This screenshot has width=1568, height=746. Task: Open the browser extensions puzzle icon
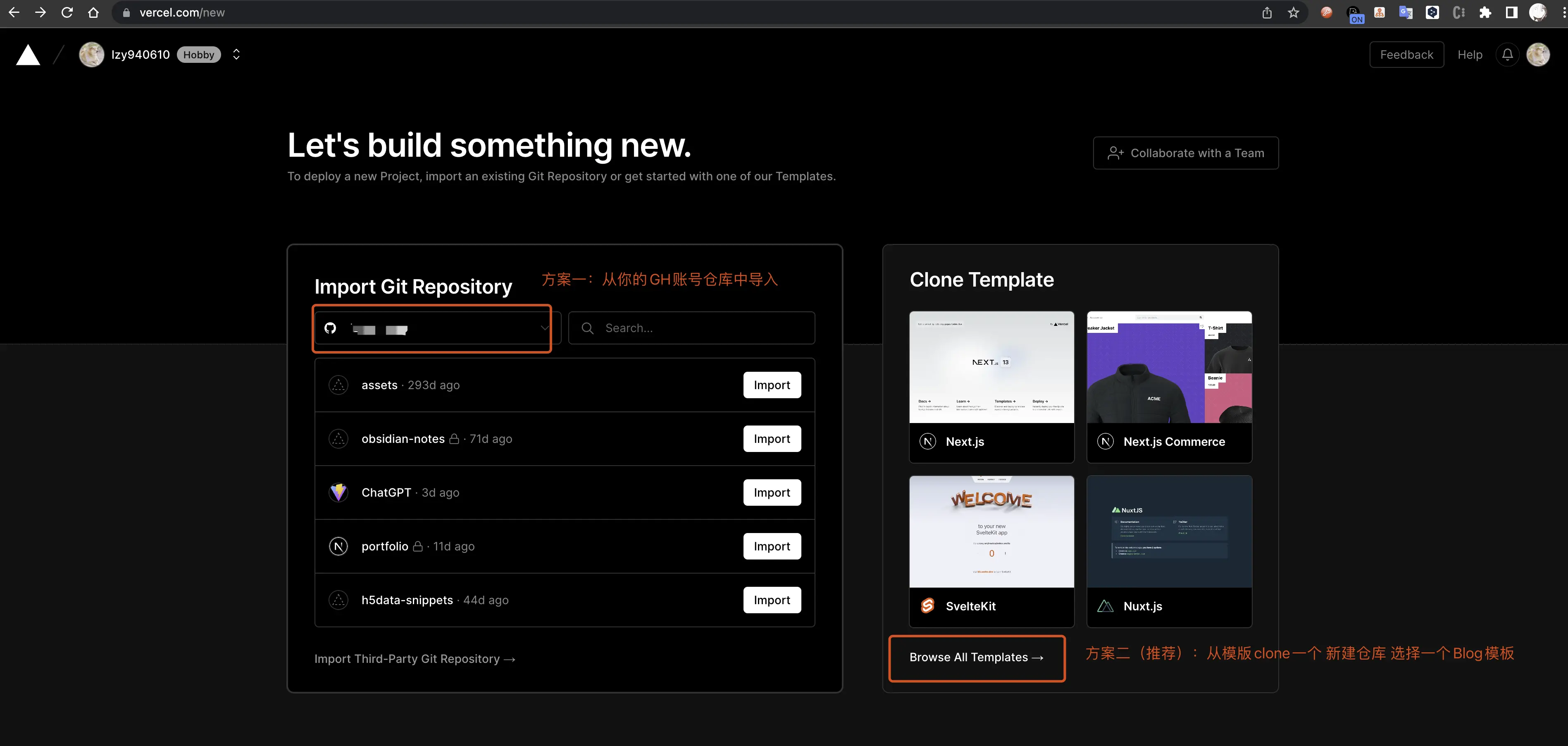[x=1485, y=12]
